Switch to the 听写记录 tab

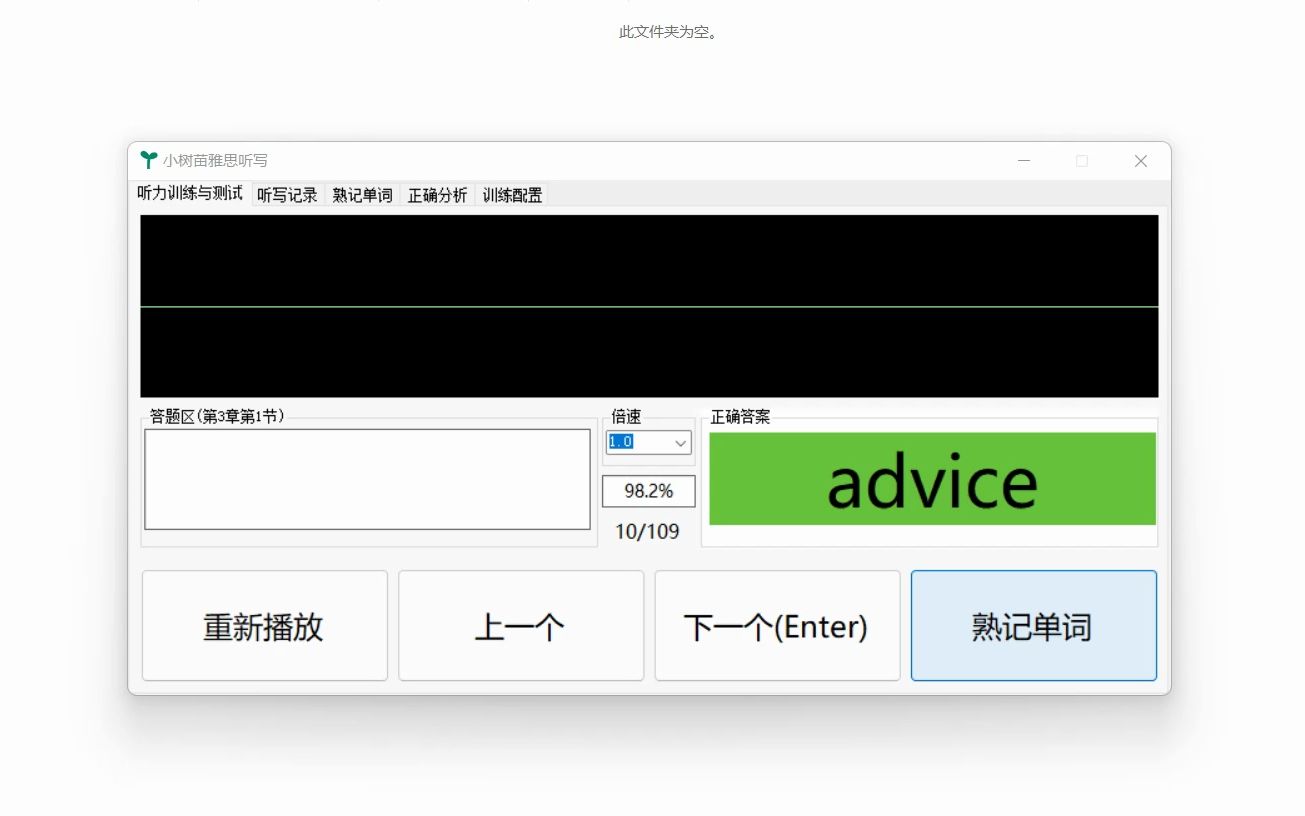(288, 194)
